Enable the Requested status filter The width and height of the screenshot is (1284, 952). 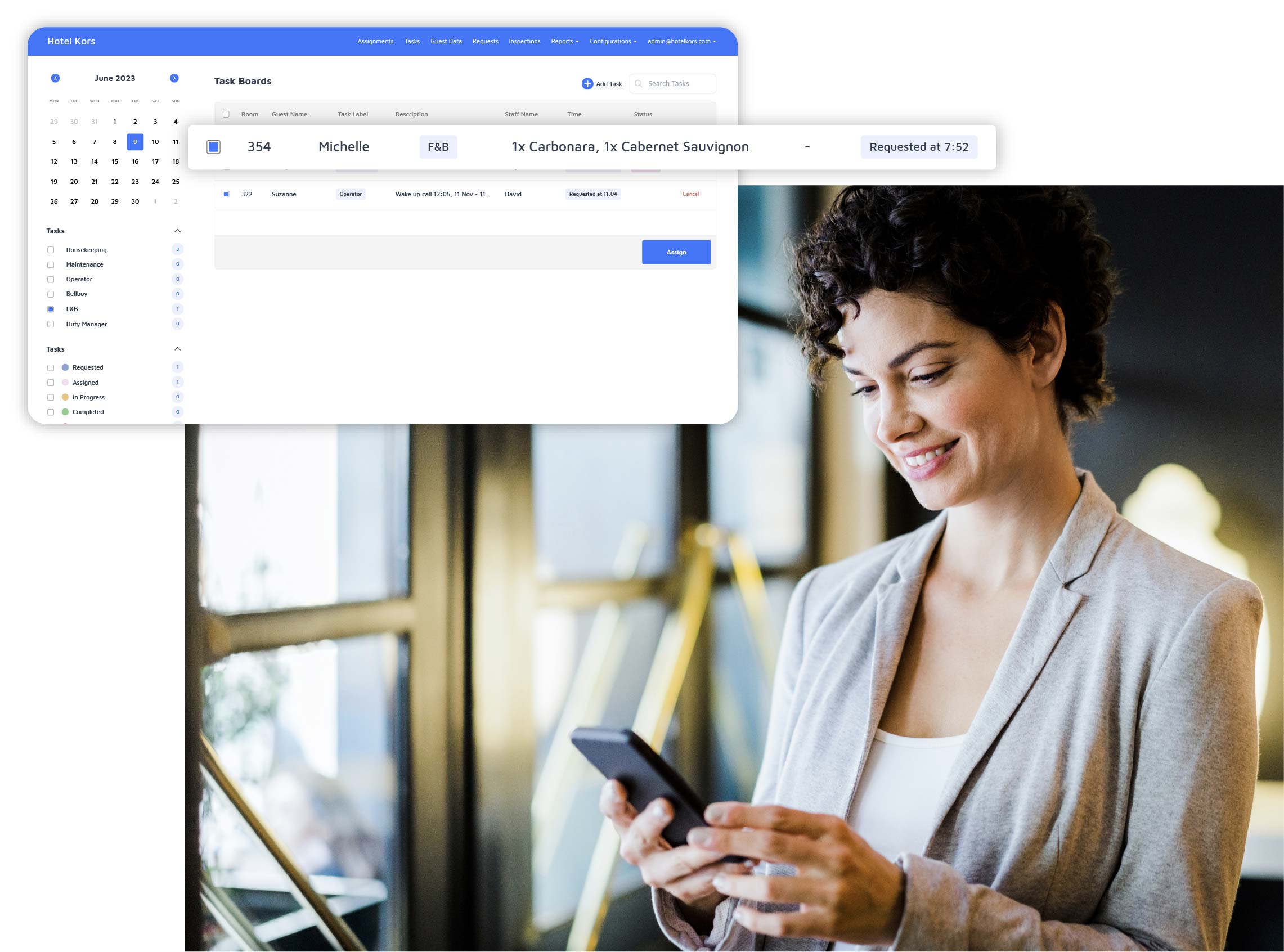(51, 367)
